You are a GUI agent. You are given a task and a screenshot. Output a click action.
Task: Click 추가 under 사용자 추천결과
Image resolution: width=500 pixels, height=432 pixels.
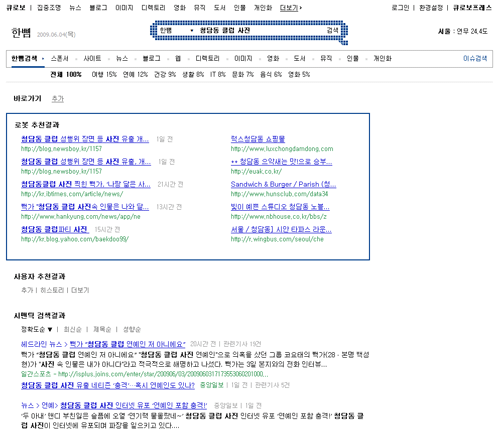[27, 290]
